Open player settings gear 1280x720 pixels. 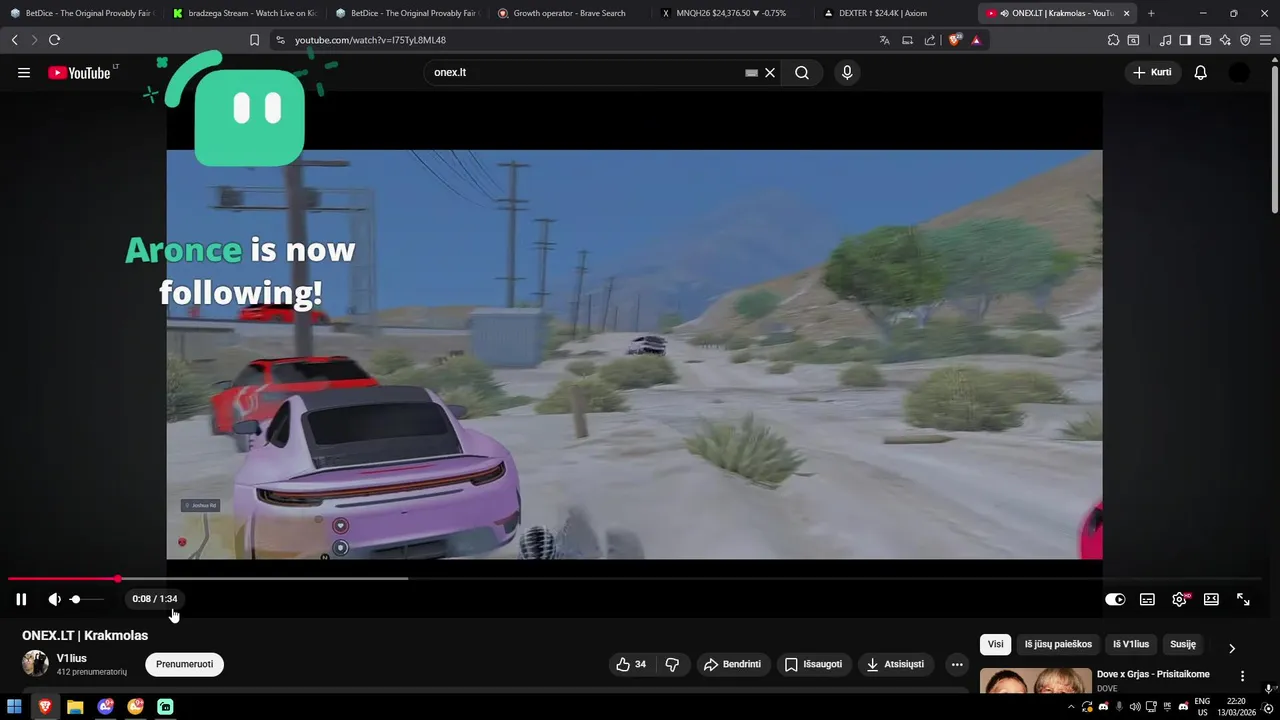point(1179,599)
